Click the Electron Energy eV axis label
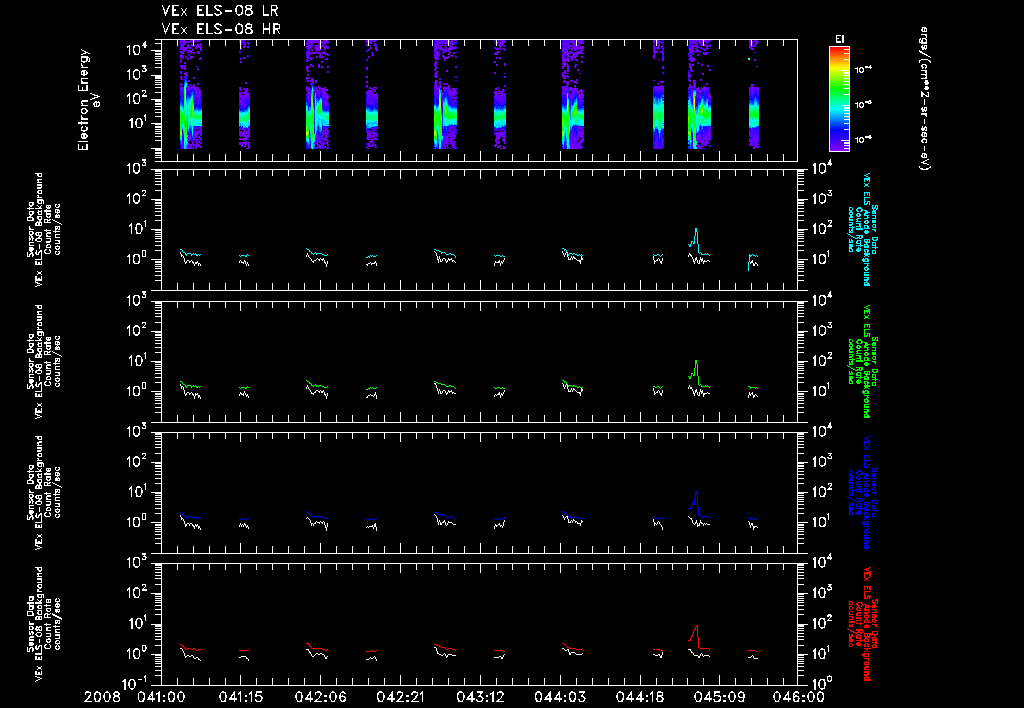Viewport: 1024px width, 708px height. coord(88,100)
